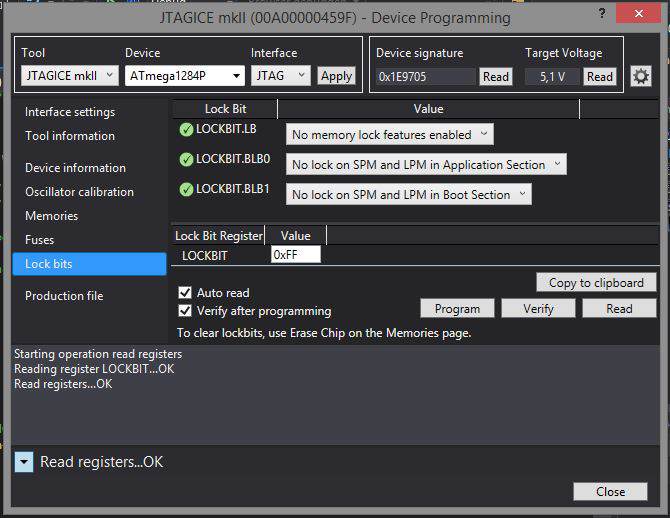Click the LOCKBIT.BLB1 row label

click(233, 189)
